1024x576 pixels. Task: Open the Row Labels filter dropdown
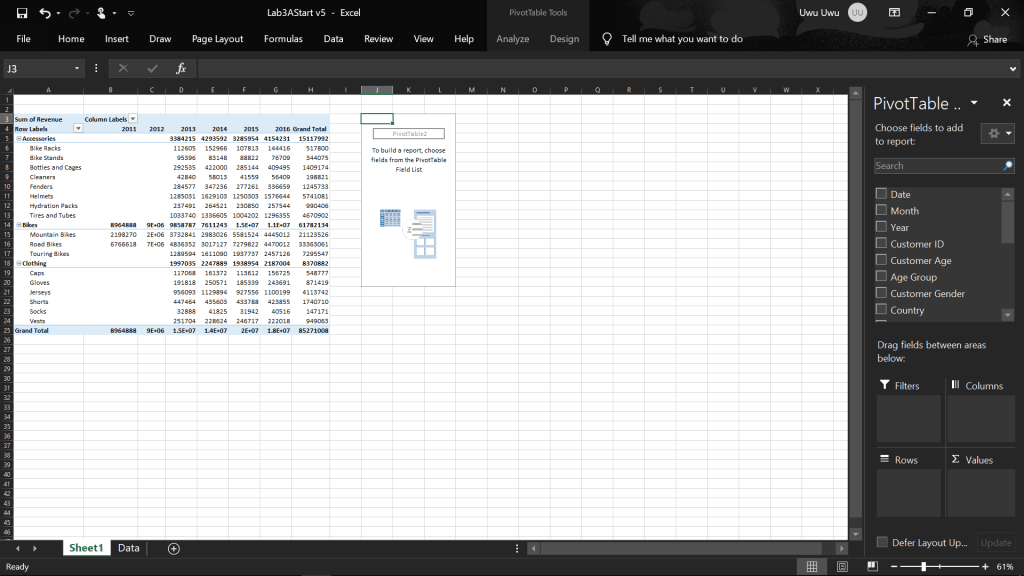point(78,129)
